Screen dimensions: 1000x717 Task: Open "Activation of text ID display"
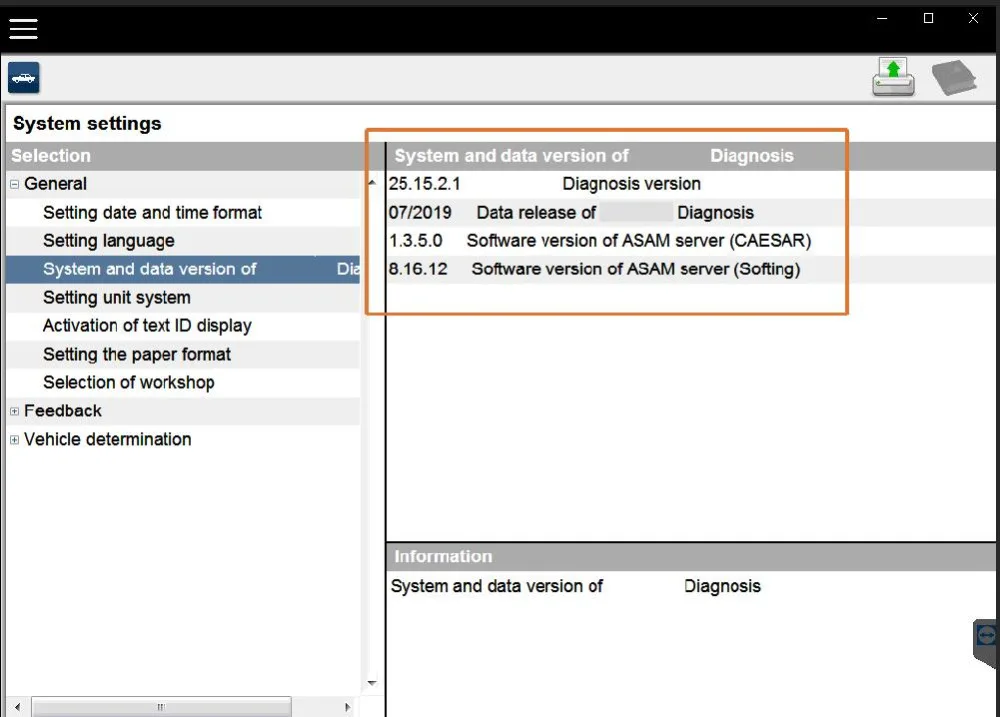coord(147,325)
